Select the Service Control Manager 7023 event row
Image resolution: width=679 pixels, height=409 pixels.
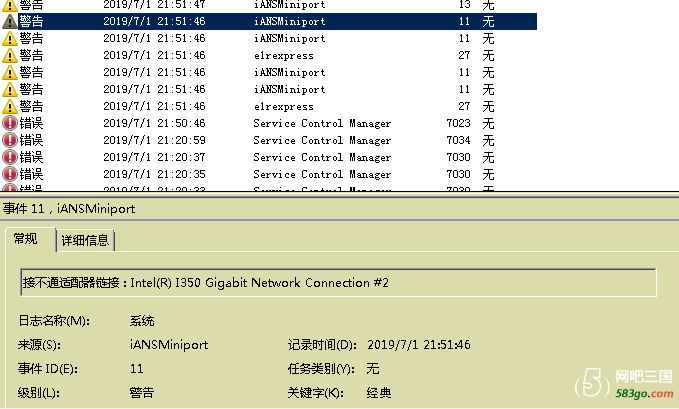click(x=268, y=123)
